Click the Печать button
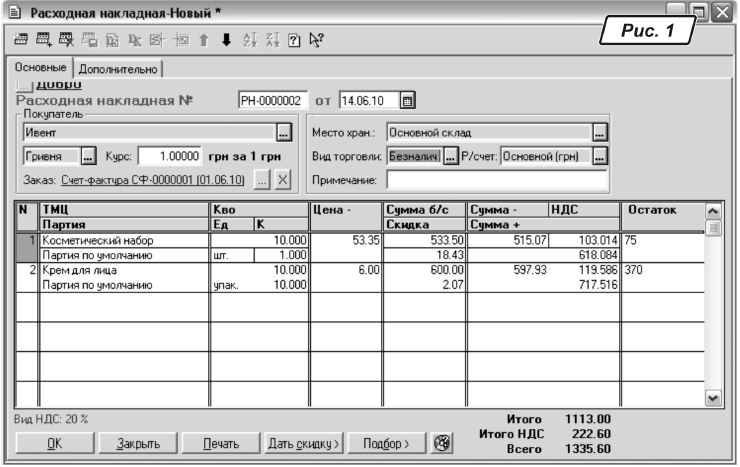 (221, 443)
